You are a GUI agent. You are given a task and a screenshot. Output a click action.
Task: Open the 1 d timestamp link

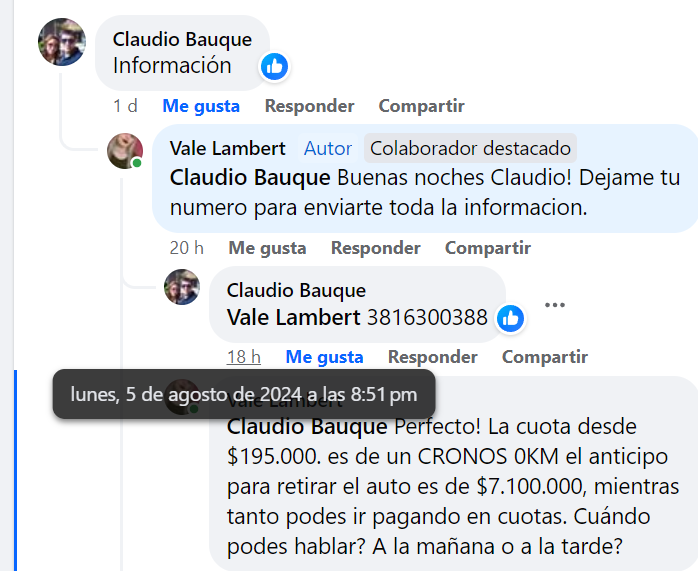point(125,106)
